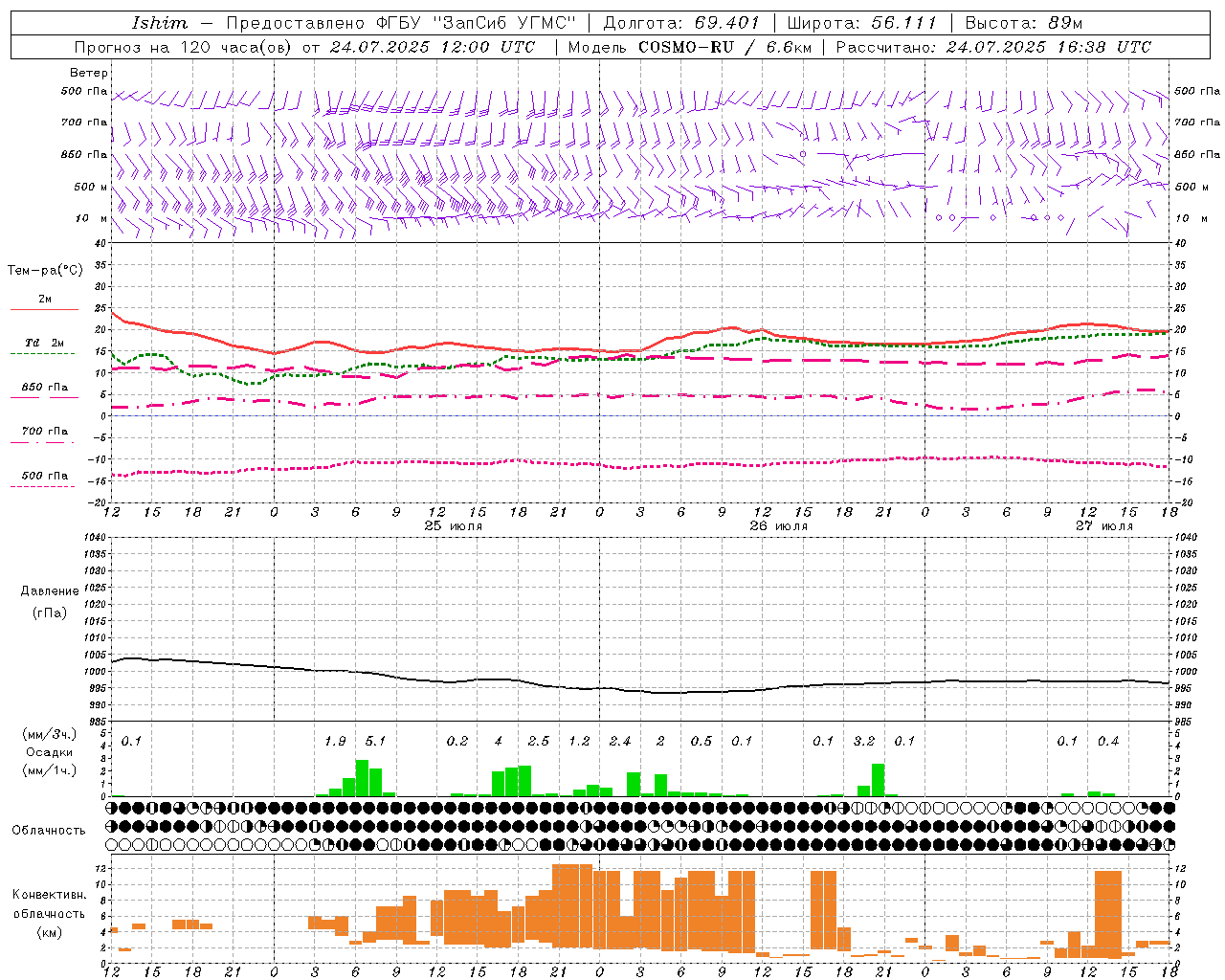Click the tallest green precipitation bar under "5.1"
This screenshot has width=1225, height=980.
tap(362, 778)
